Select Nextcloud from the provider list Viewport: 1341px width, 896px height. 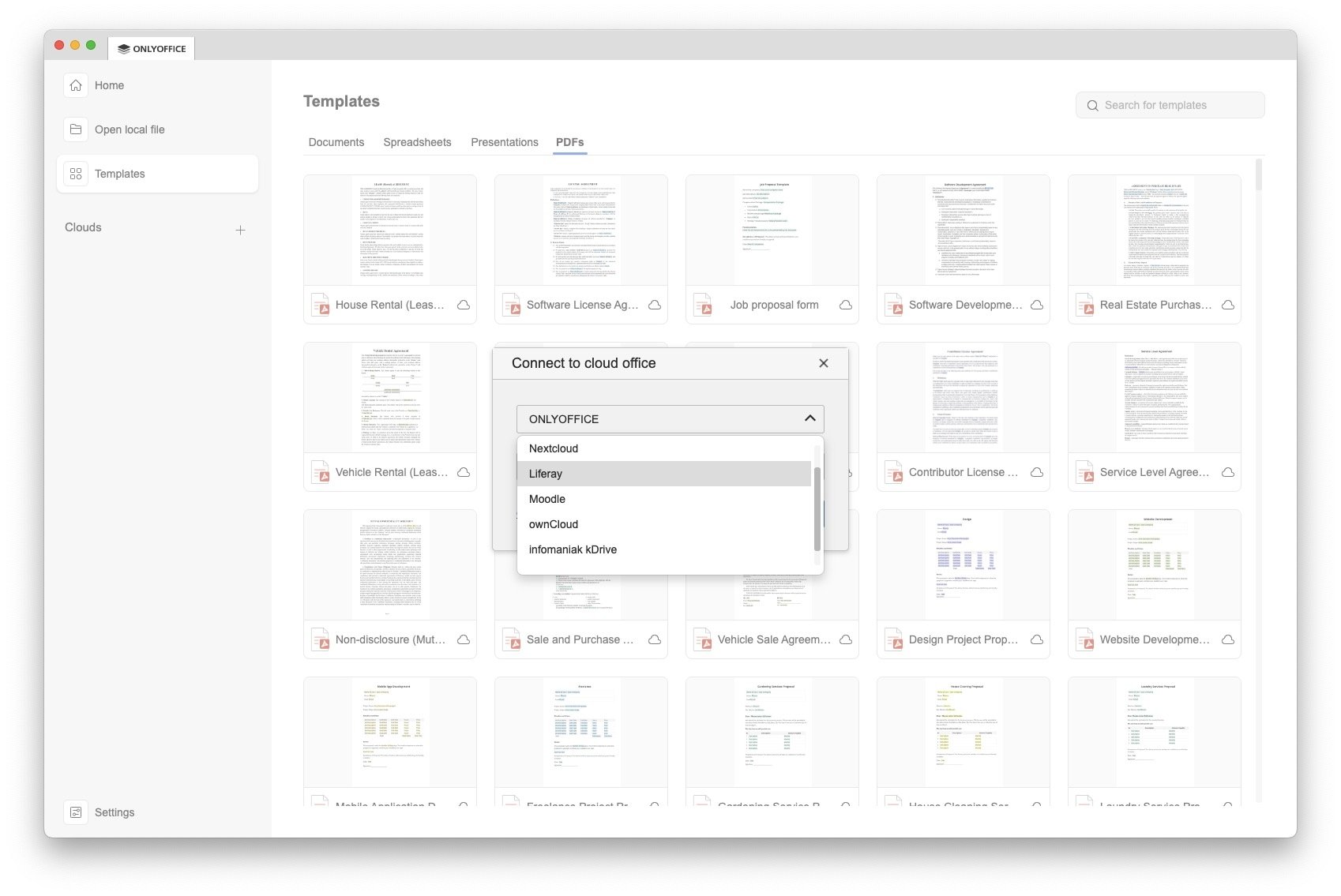pos(554,448)
